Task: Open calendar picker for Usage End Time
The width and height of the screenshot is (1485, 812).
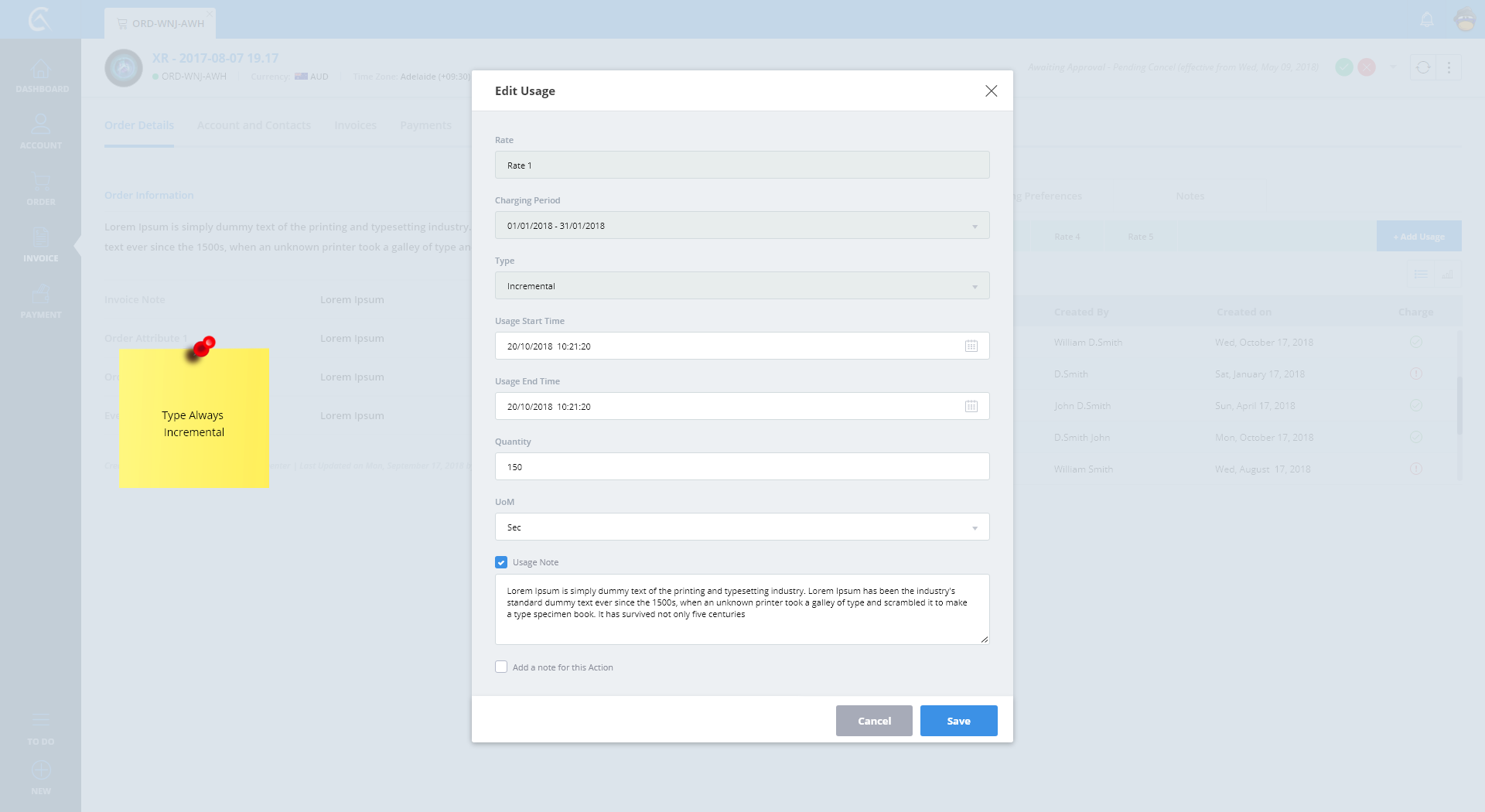Action: point(971,407)
